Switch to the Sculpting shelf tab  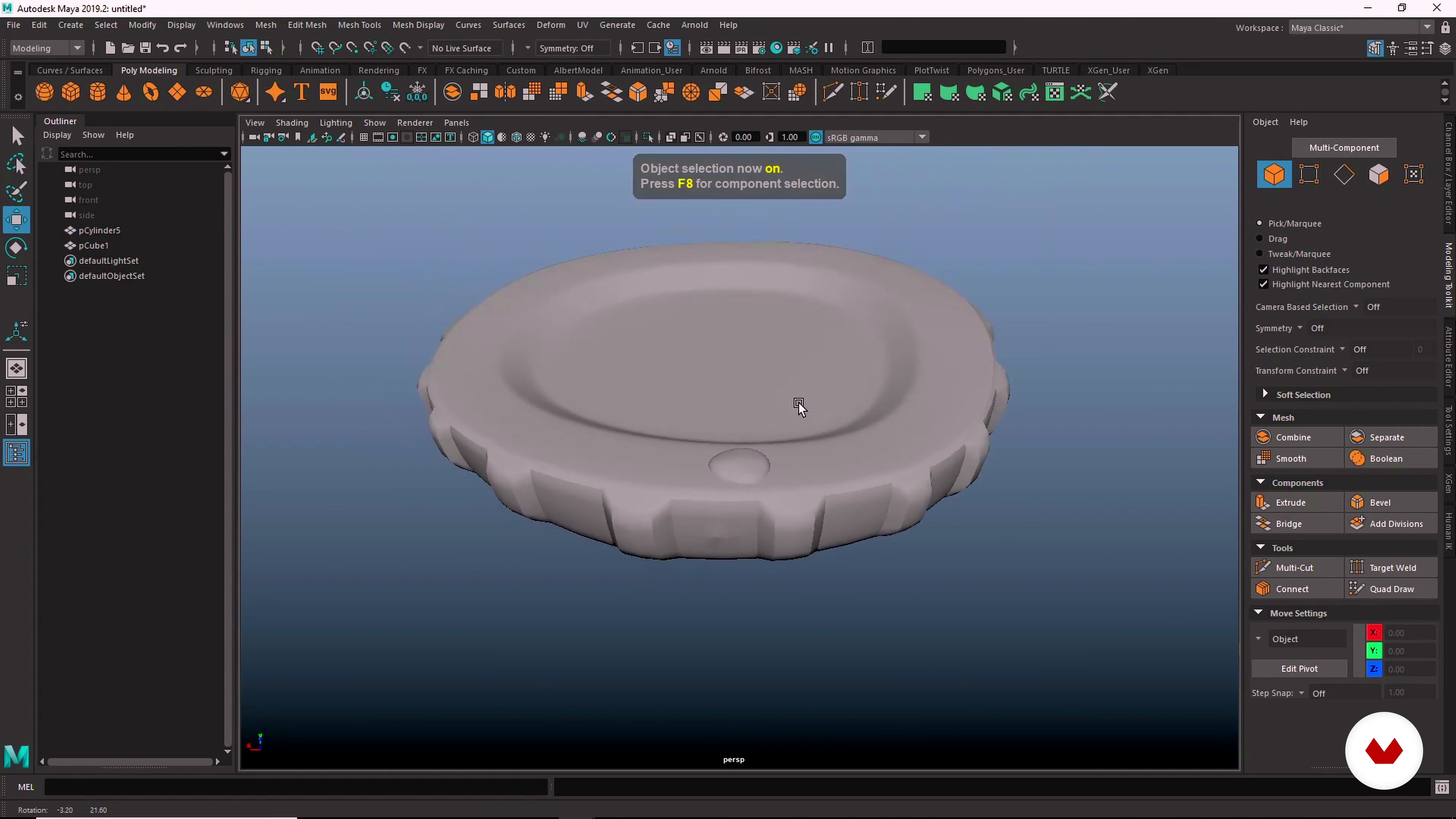tap(213, 70)
